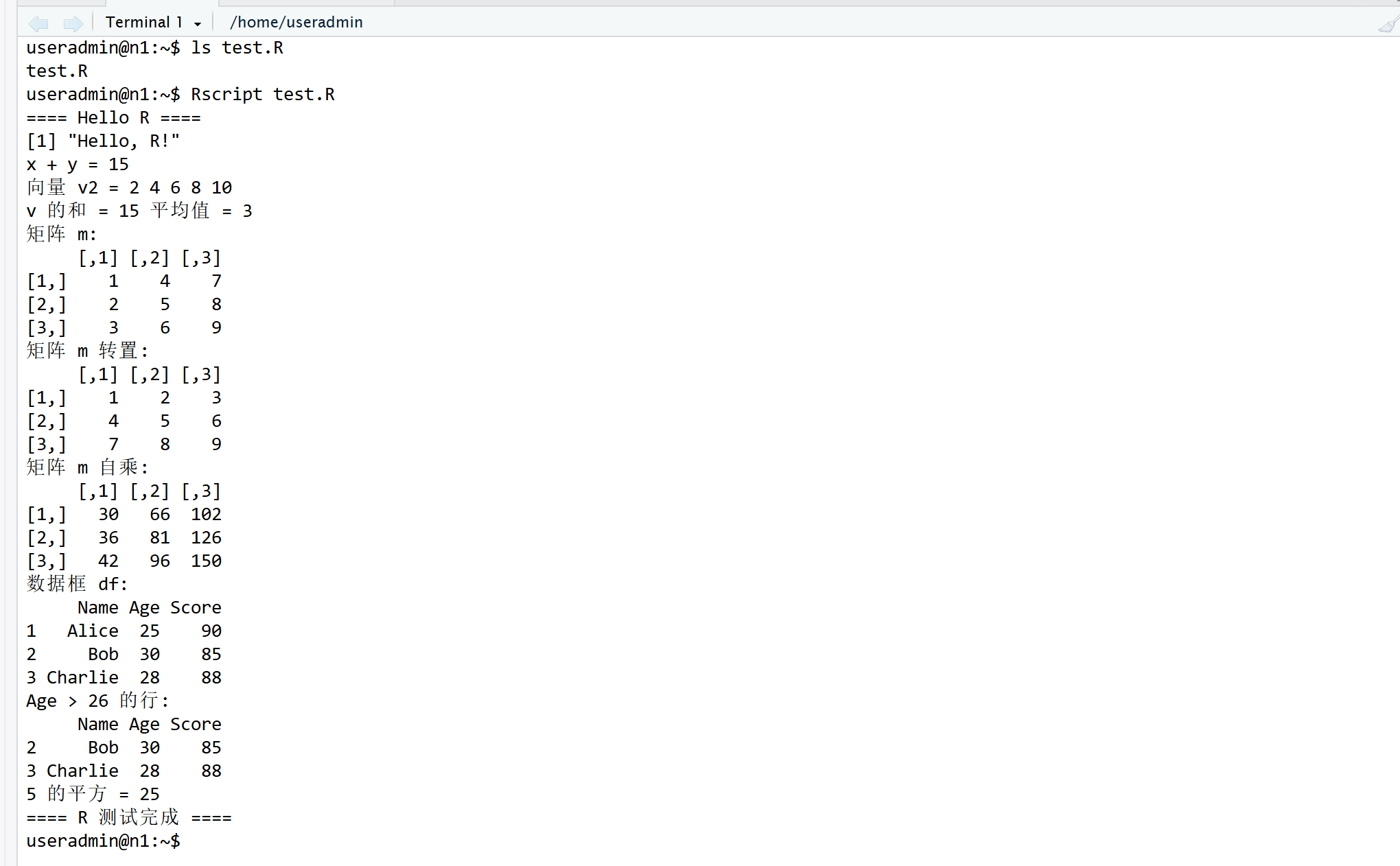Screen dimensions: 1400x866
Task: Click the 'Age > 26' output line
Action: [97, 701]
